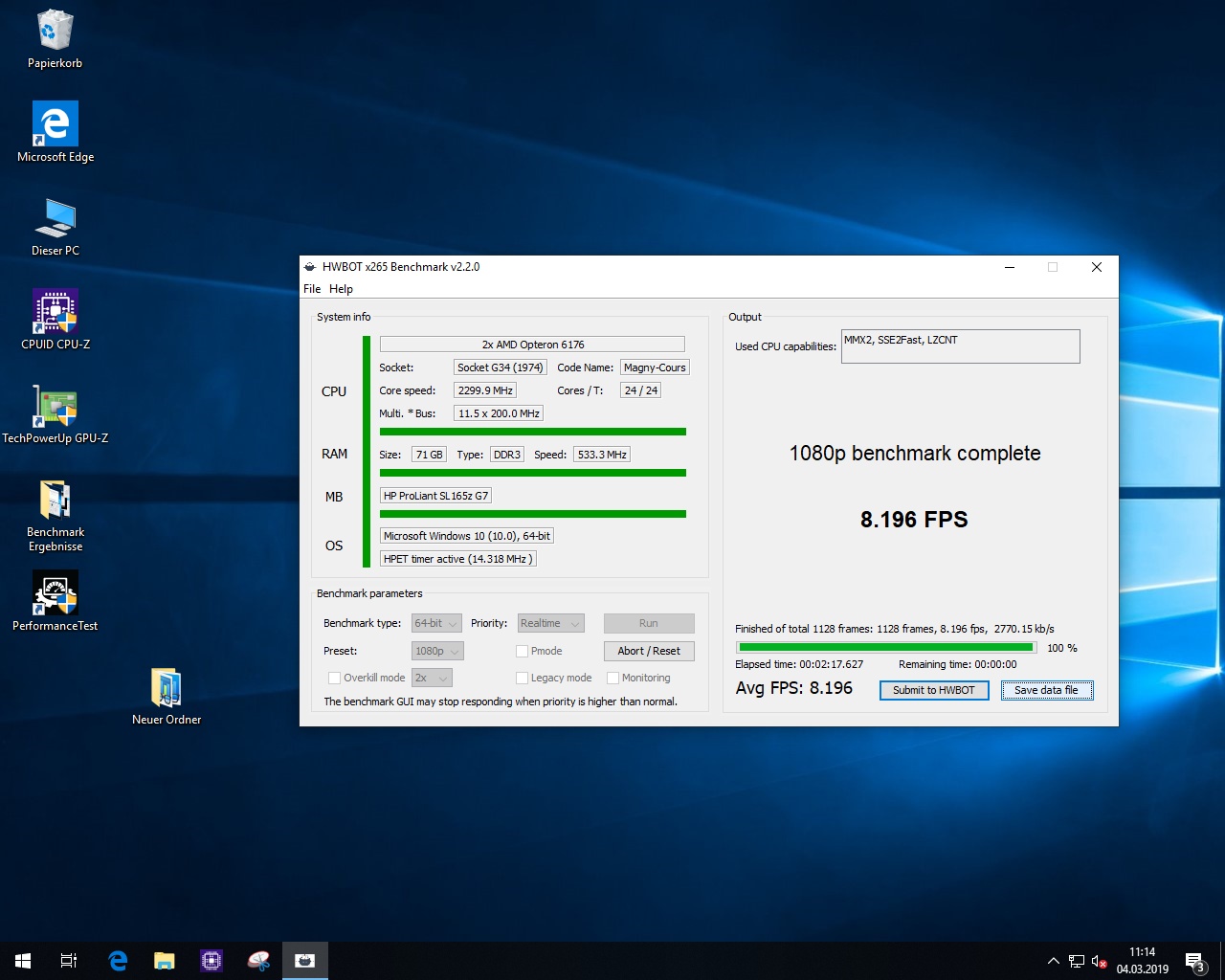
Task: Expand Overkill mode 2x dropdown
Action: (x=432, y=678)
